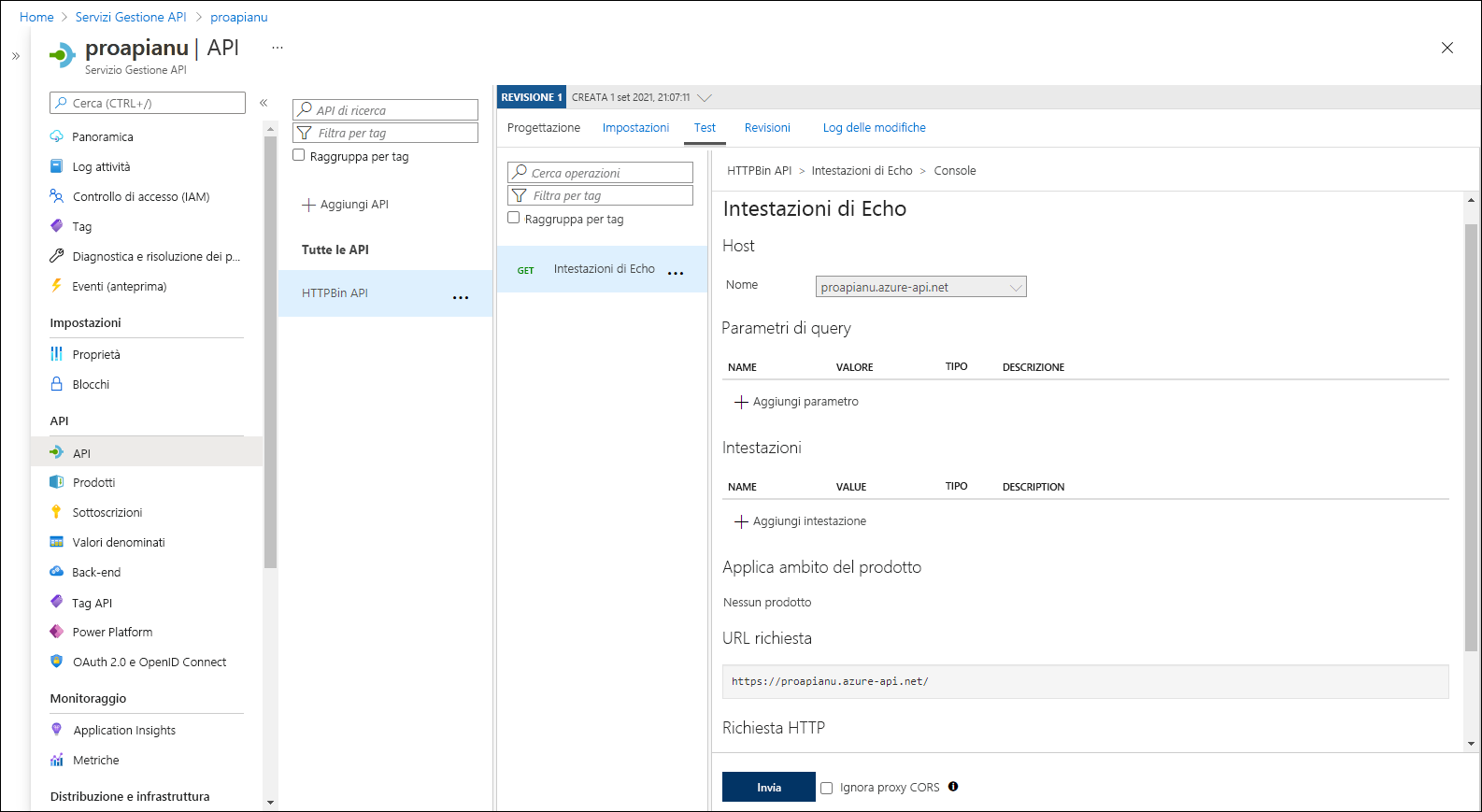Click the Log attività icon
The height and width of the screenshot is (812, 1482).
[56, 166]
